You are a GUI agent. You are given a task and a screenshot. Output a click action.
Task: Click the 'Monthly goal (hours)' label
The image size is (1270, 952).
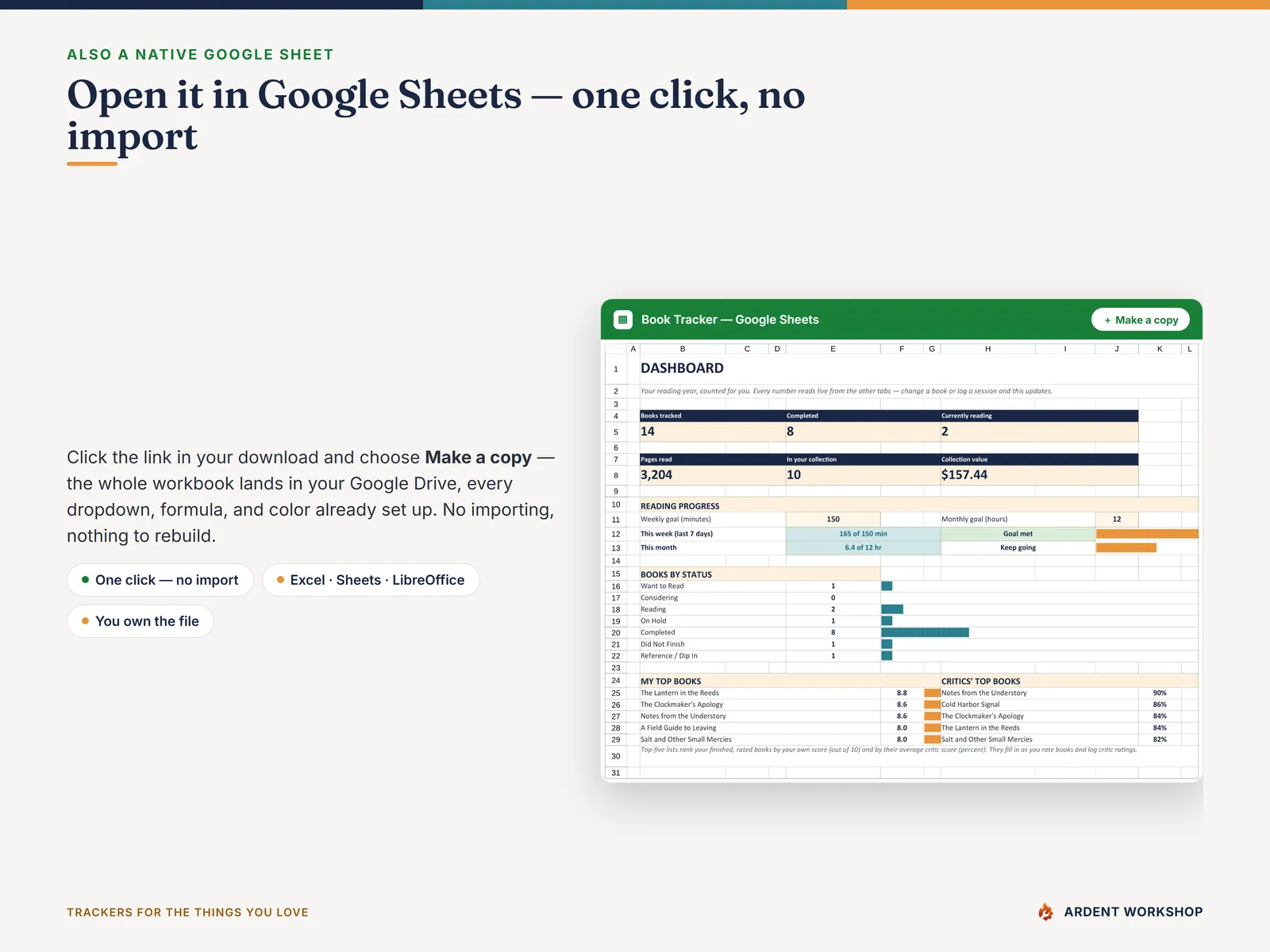click(x=975, y=520)
